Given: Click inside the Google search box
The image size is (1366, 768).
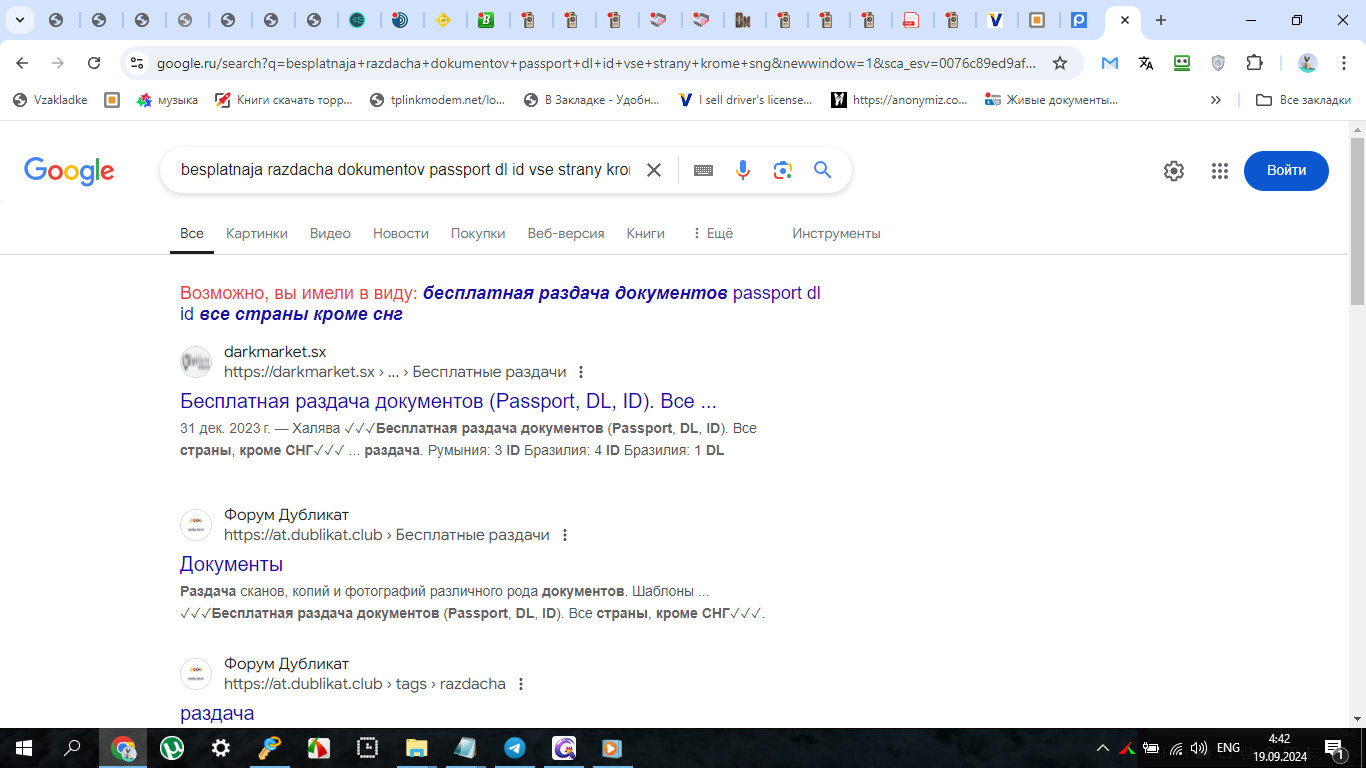Looking at the screenshot, I should point(405,170).
